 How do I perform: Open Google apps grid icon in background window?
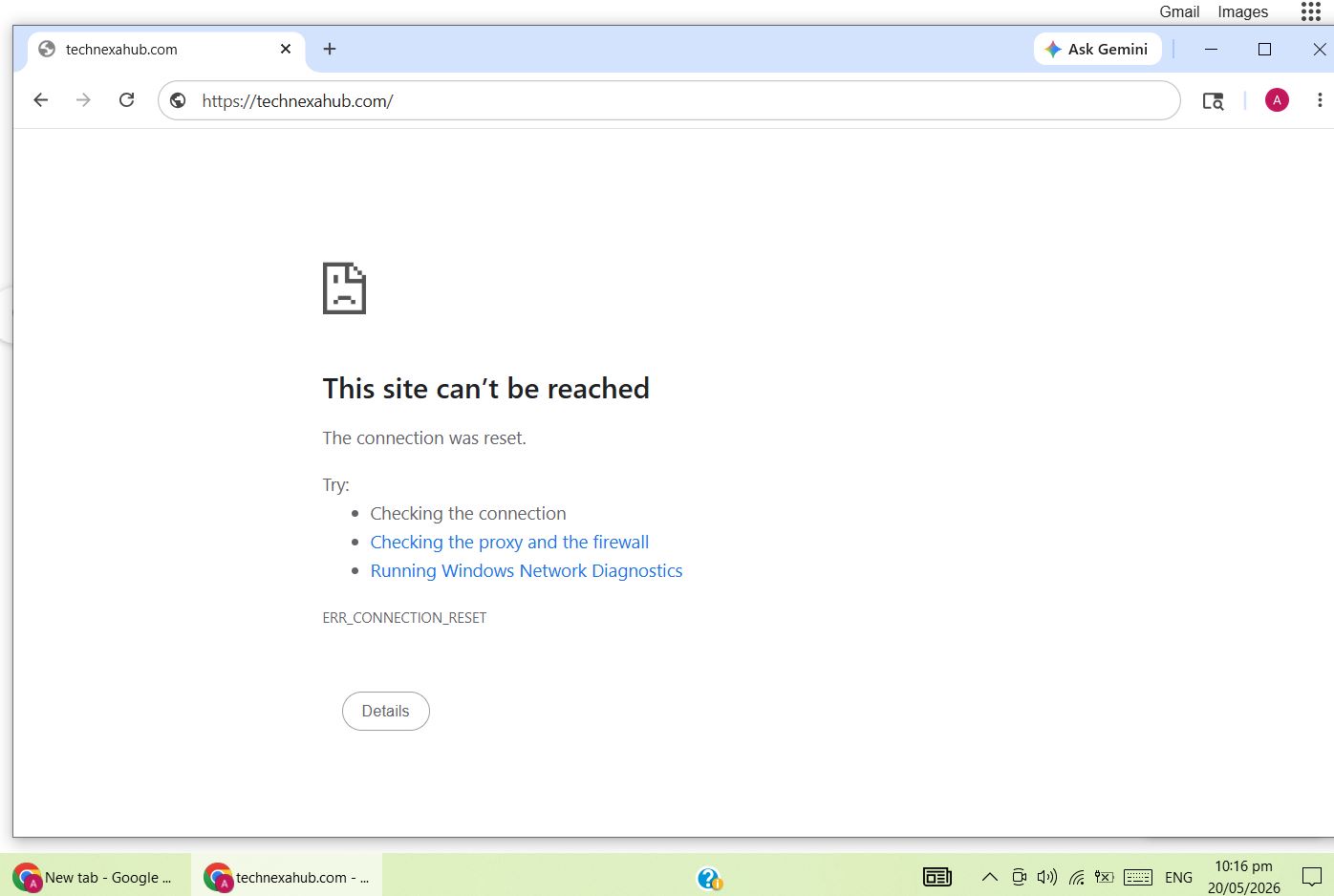[1311, 11]
